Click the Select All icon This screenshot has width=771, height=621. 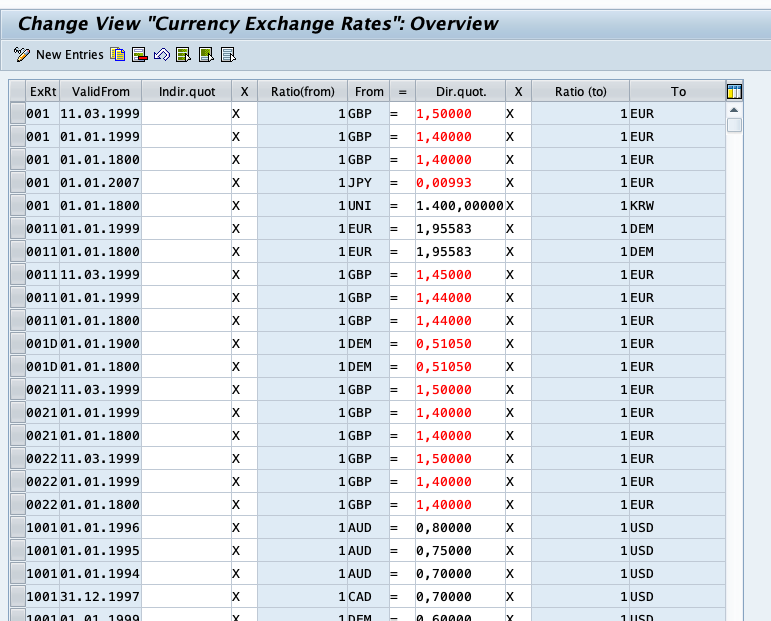point(183,55)
